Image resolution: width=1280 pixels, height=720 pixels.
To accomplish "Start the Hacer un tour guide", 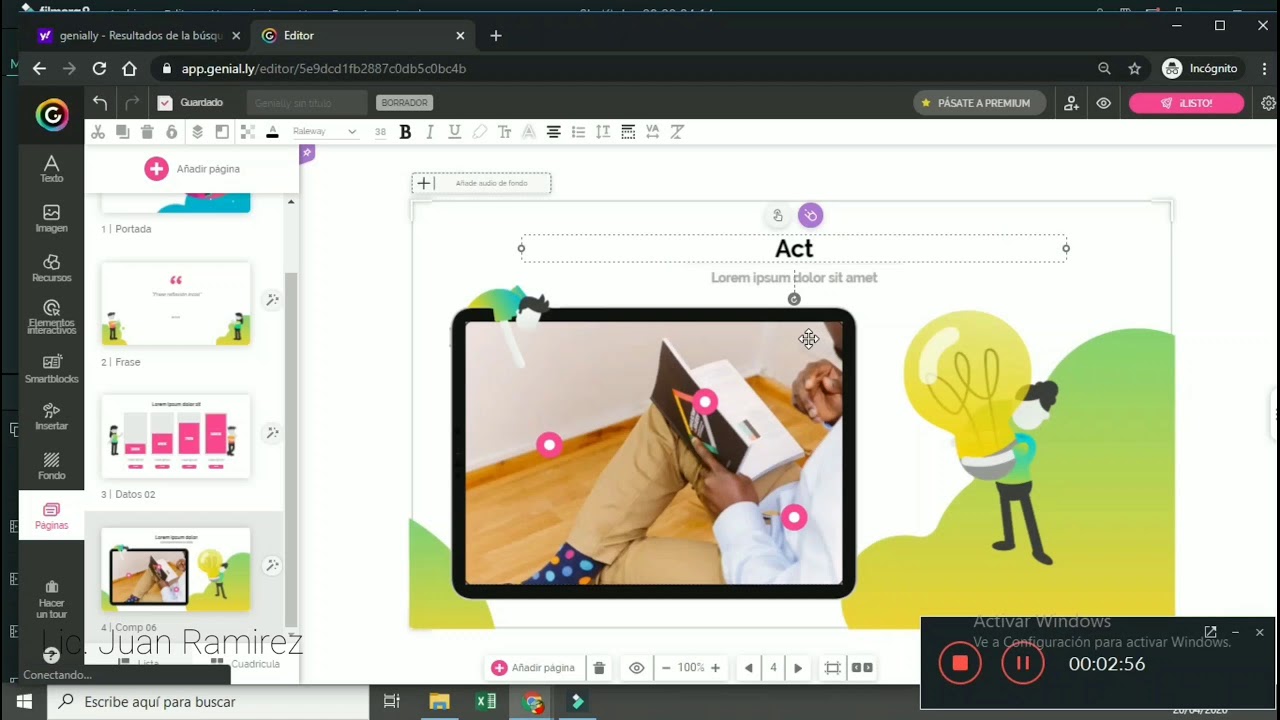I will 51,598.
